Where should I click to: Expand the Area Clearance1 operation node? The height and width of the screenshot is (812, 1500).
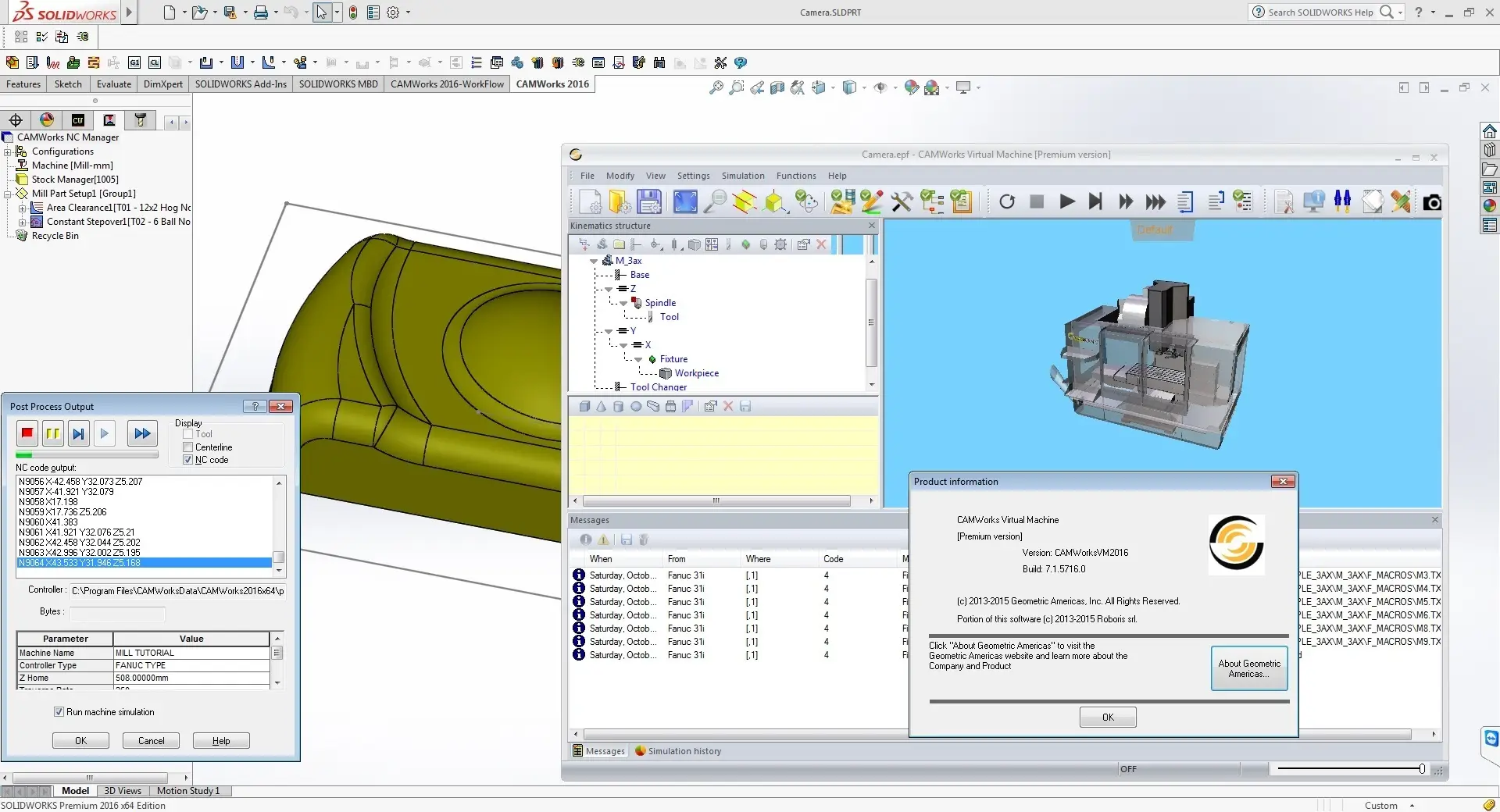23,208
